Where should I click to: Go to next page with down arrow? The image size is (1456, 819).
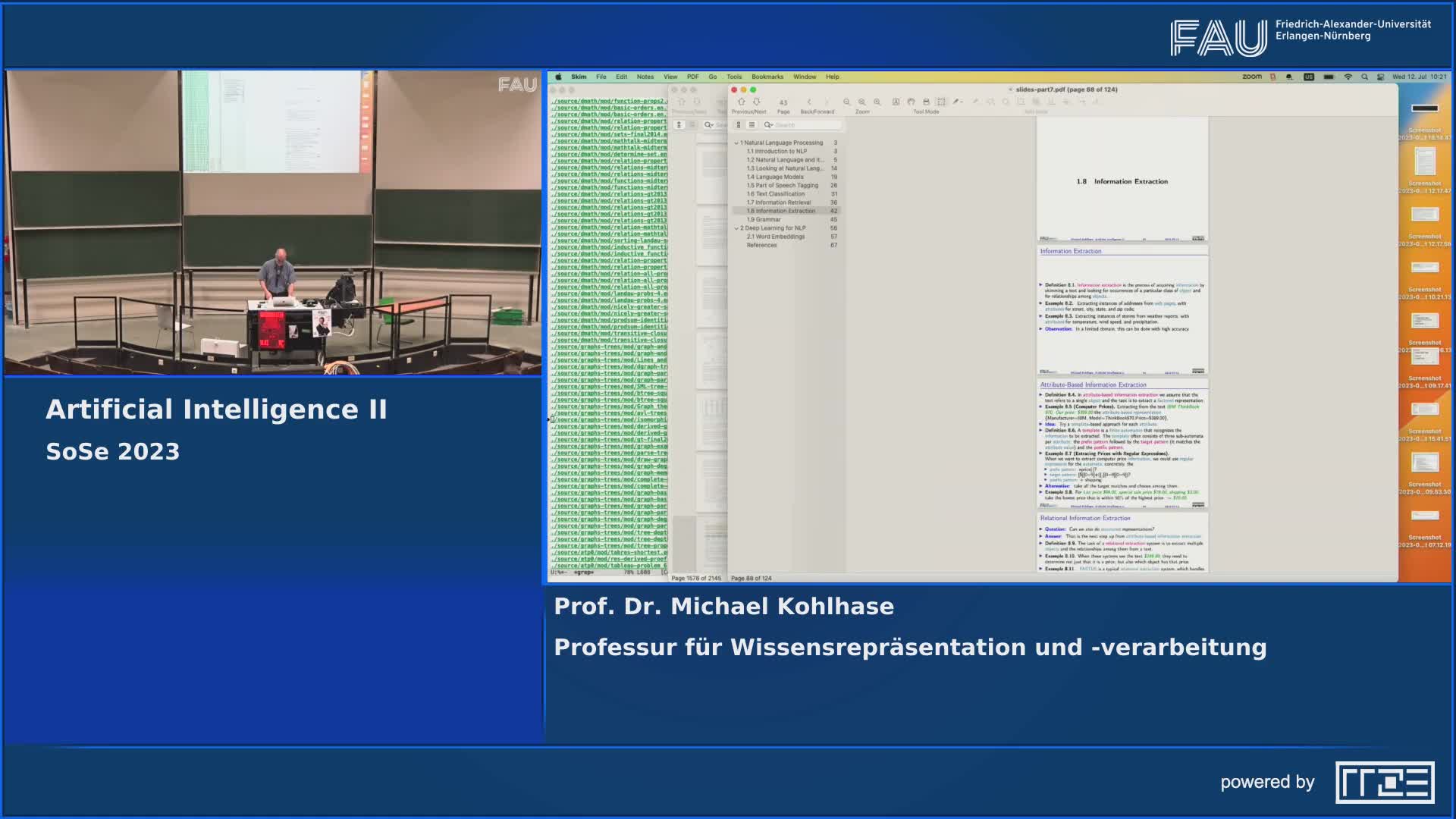[x=756, y=102]
